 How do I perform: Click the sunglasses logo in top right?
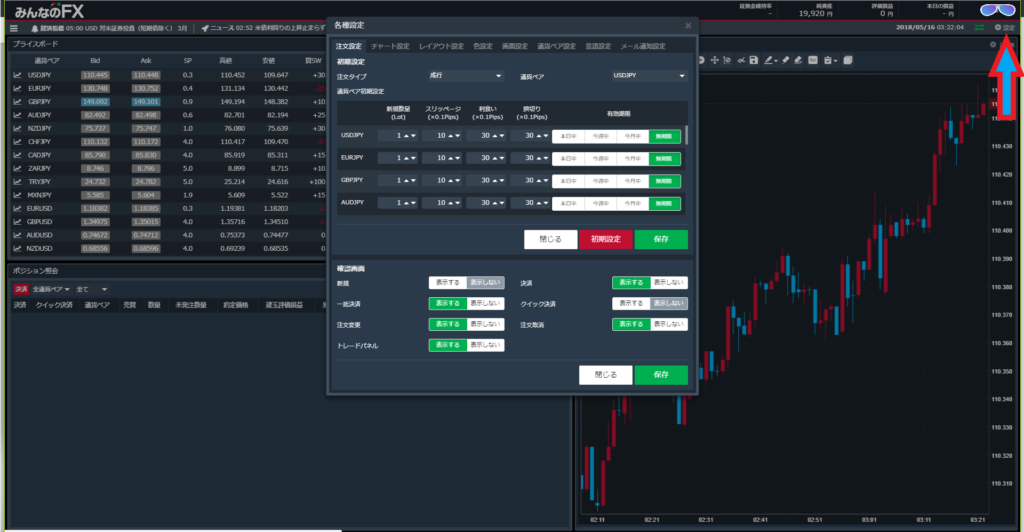(x=998, y=10)
